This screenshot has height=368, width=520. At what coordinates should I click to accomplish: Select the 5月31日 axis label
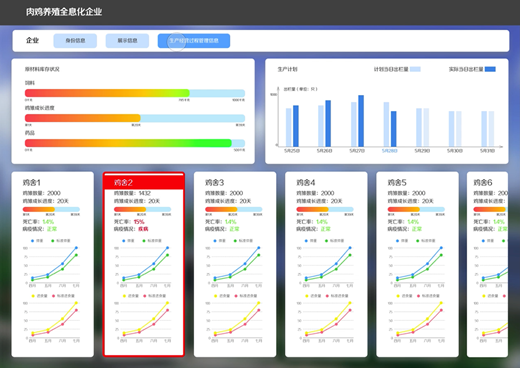pyautogui.click(x=487, y=151)
